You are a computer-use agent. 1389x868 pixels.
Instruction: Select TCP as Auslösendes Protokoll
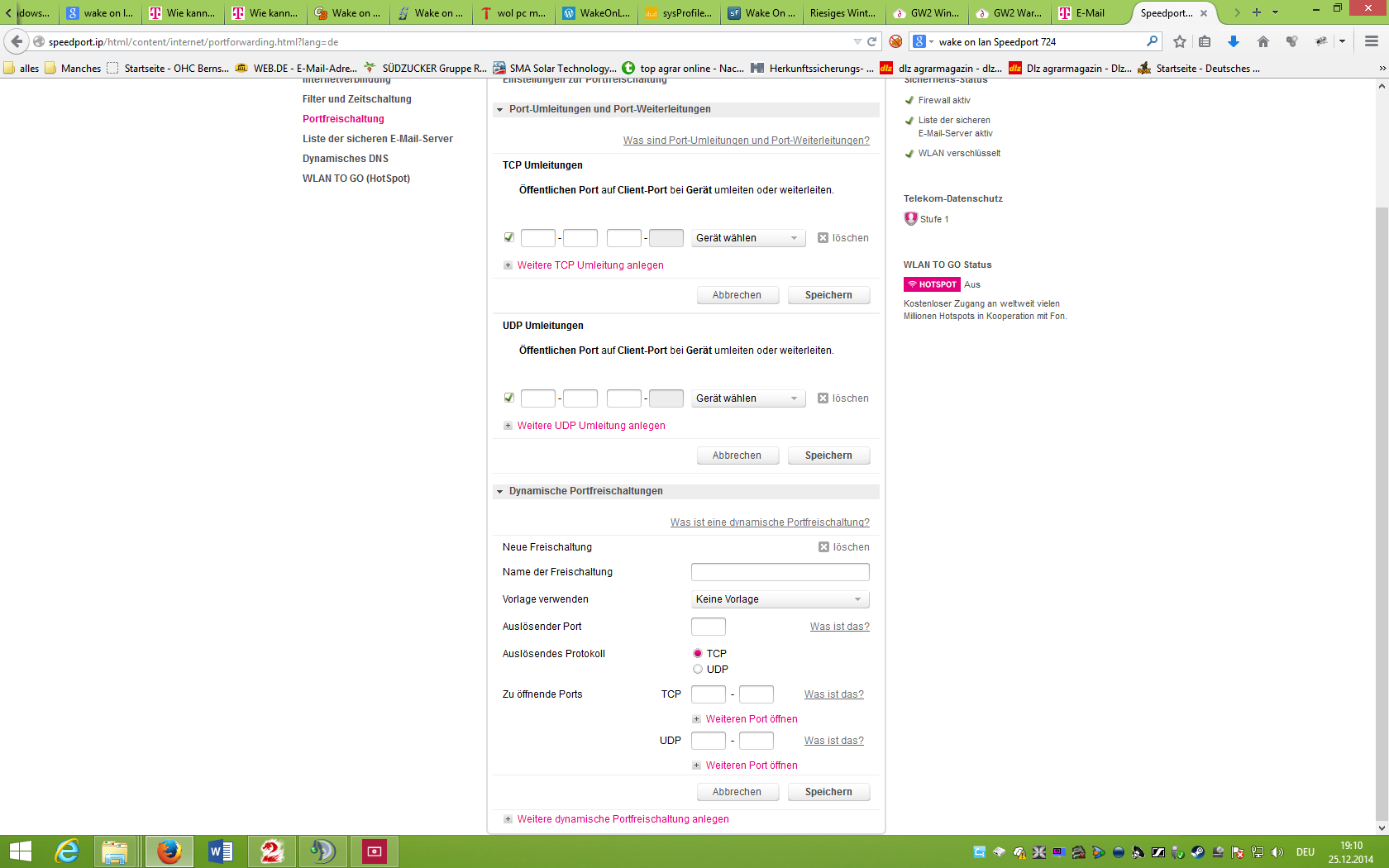[698, 653]
